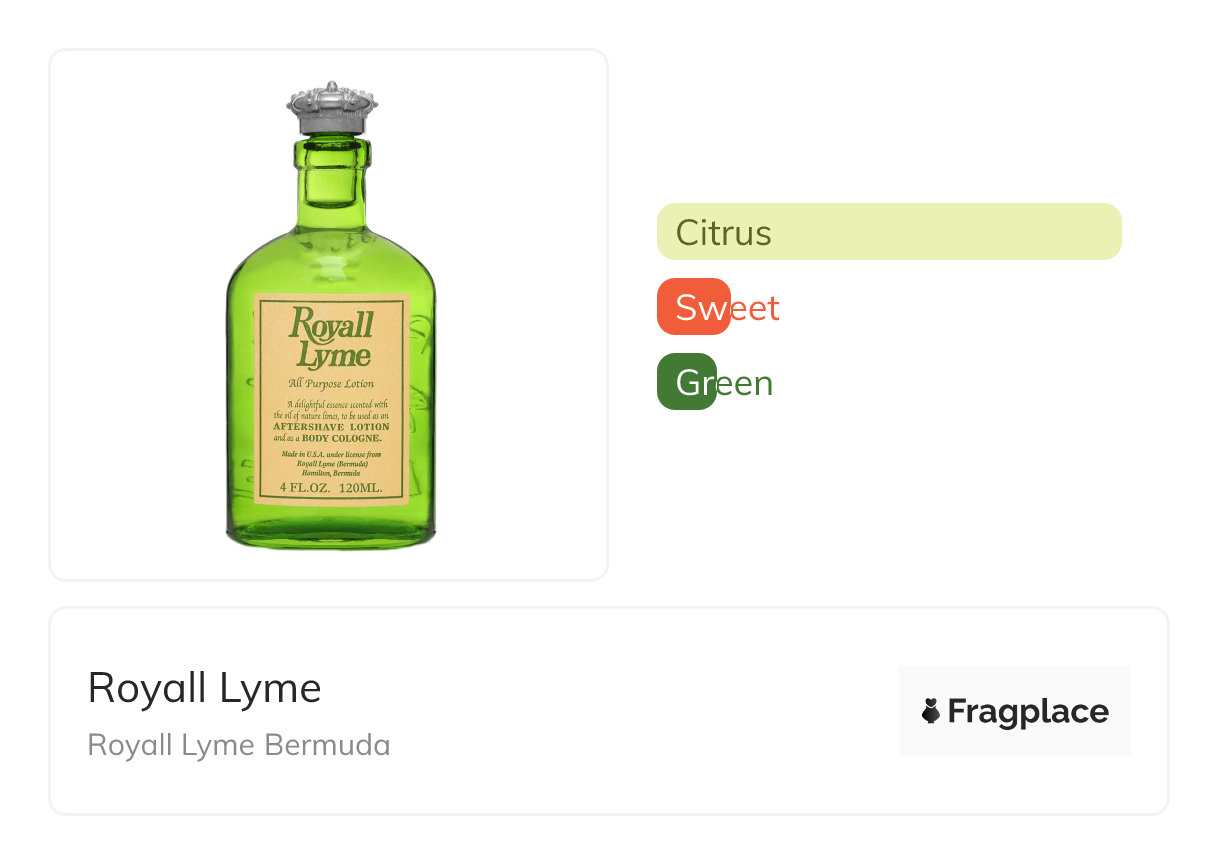Click 'Hamilton, Bermuda' line on the label

[x=331, y=472]
